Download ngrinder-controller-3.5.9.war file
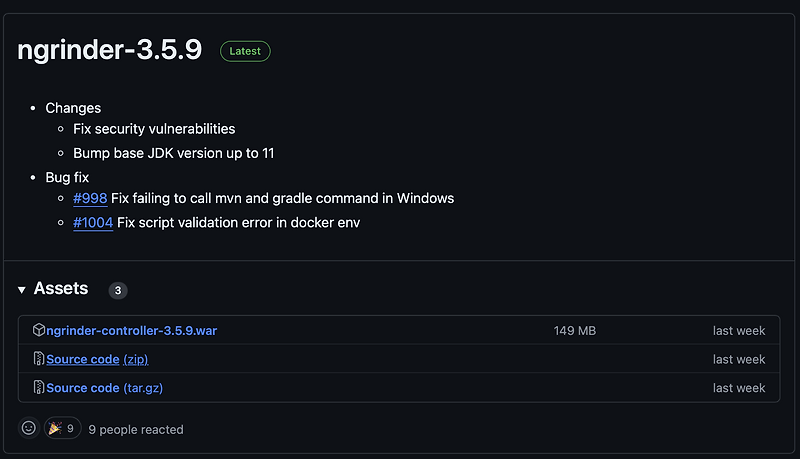The height and width of the screenshot is (459, 800). (x=131, y=330)
